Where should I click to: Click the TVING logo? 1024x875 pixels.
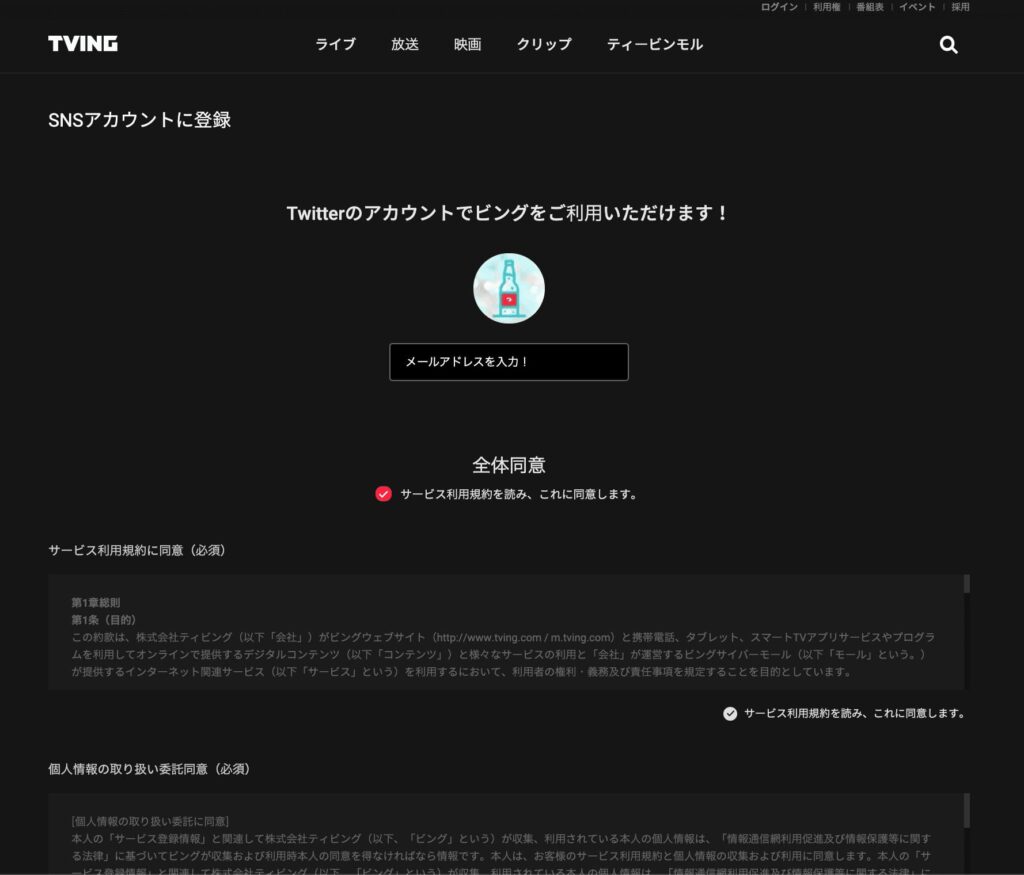click(x=83, y=44)
